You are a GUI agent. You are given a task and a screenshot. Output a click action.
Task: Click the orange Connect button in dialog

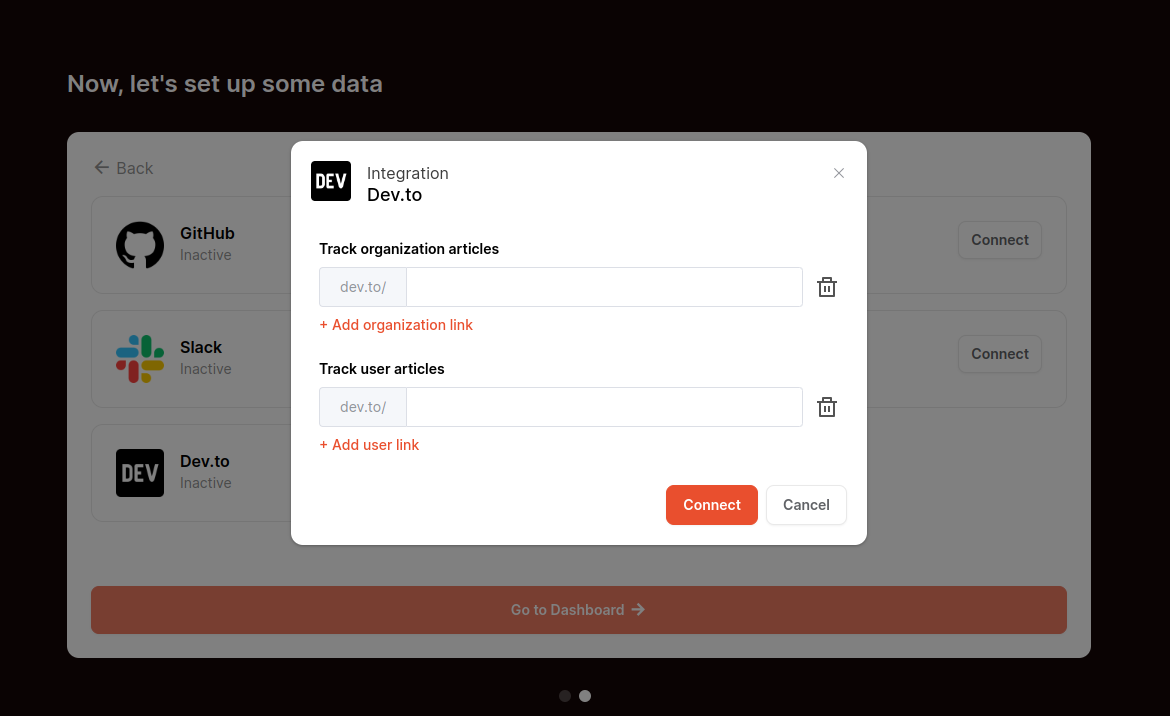pos(712,505)
